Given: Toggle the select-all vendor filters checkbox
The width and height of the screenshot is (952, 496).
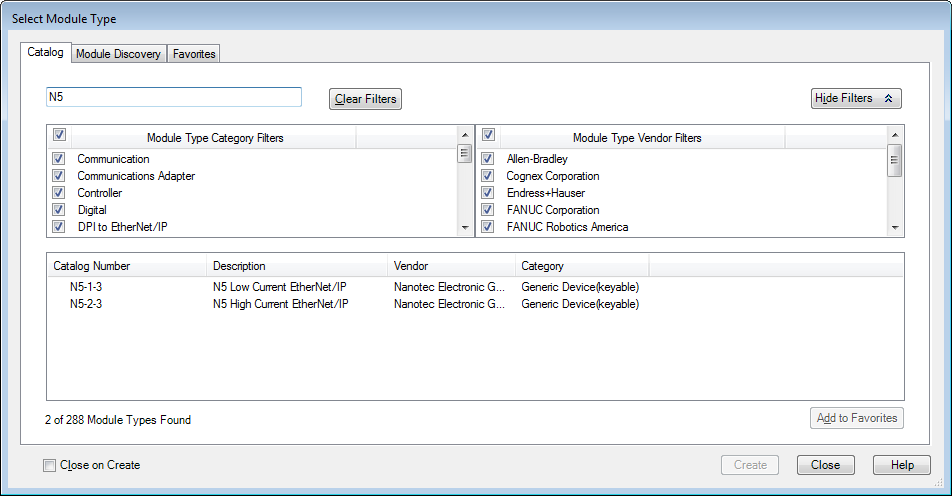Looking at the screenshot, I should coord(488,135).
